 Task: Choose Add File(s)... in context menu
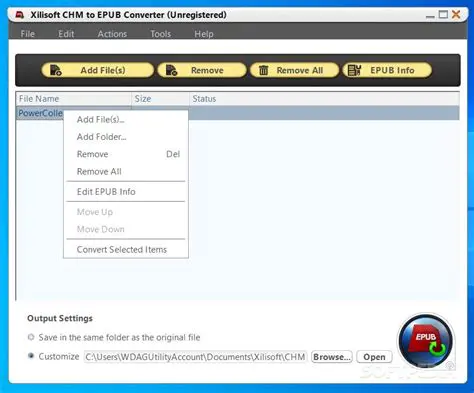pos(126,120)
